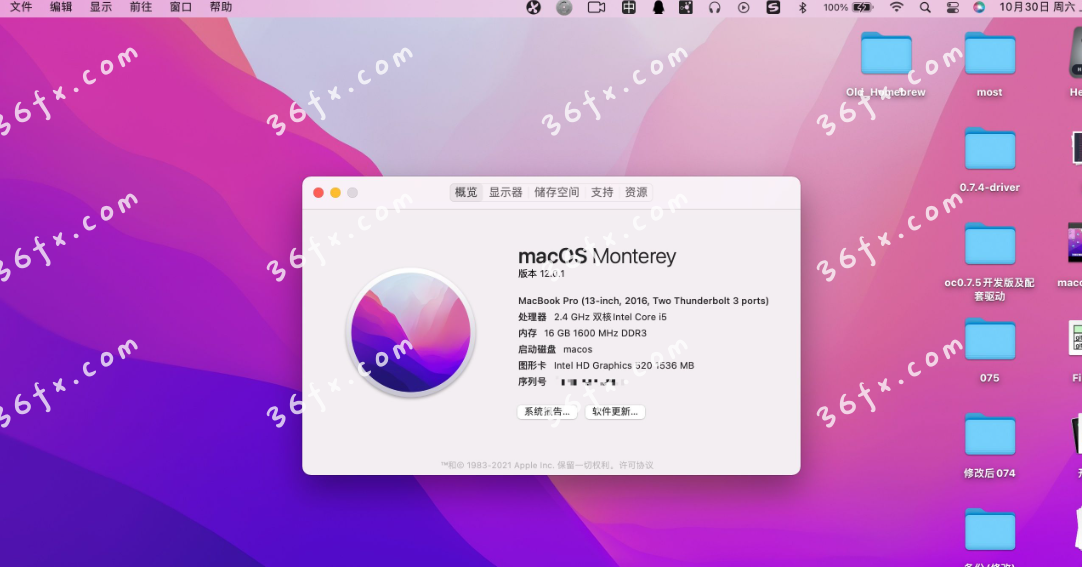The height and width of the screenshot is (567, 1082).
Task: Click the fan control menu bar icon
Action: 533,8
